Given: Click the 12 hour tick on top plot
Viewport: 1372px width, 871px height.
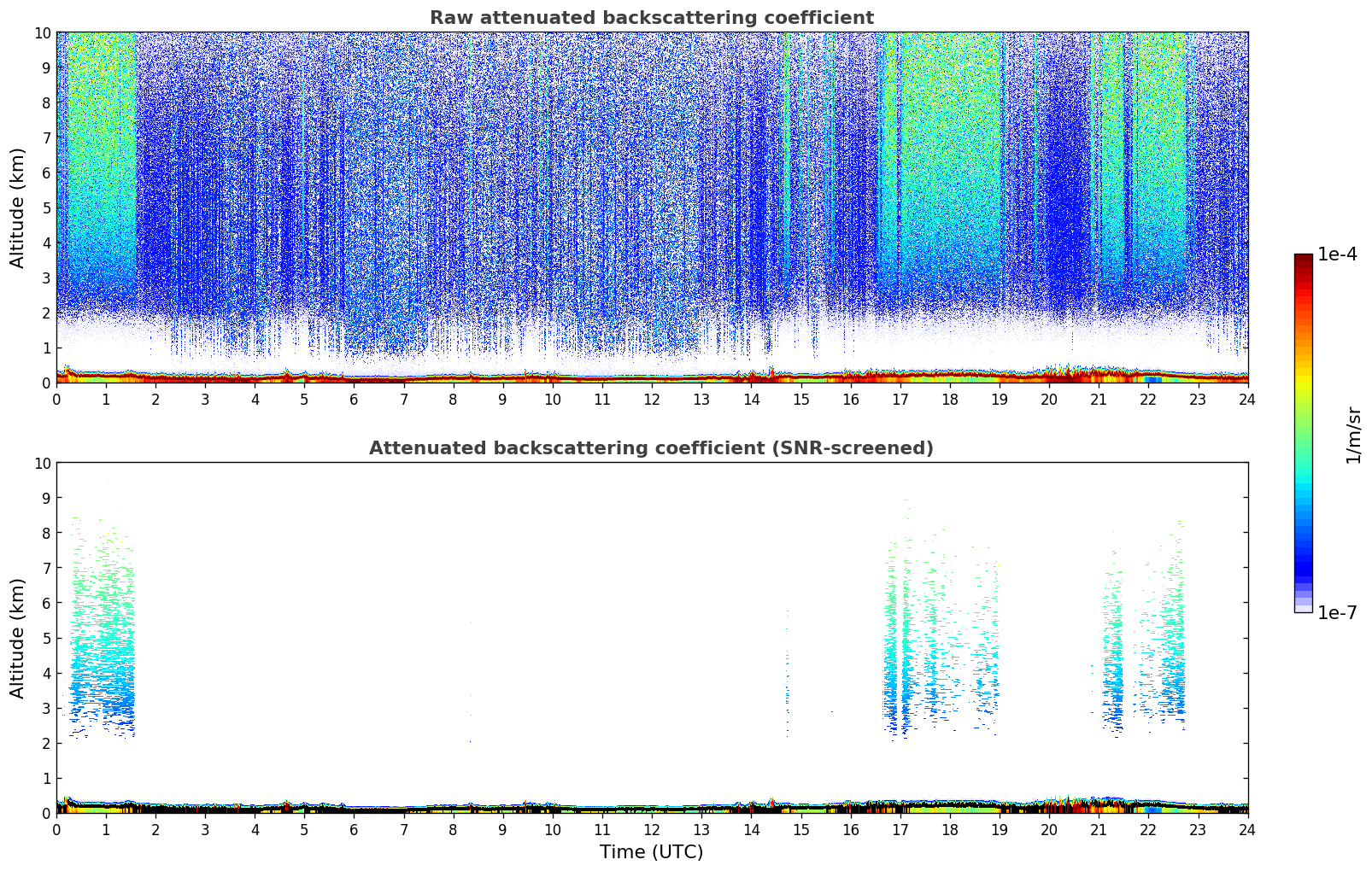Looking at the screenshot, I should coord(652,399).
